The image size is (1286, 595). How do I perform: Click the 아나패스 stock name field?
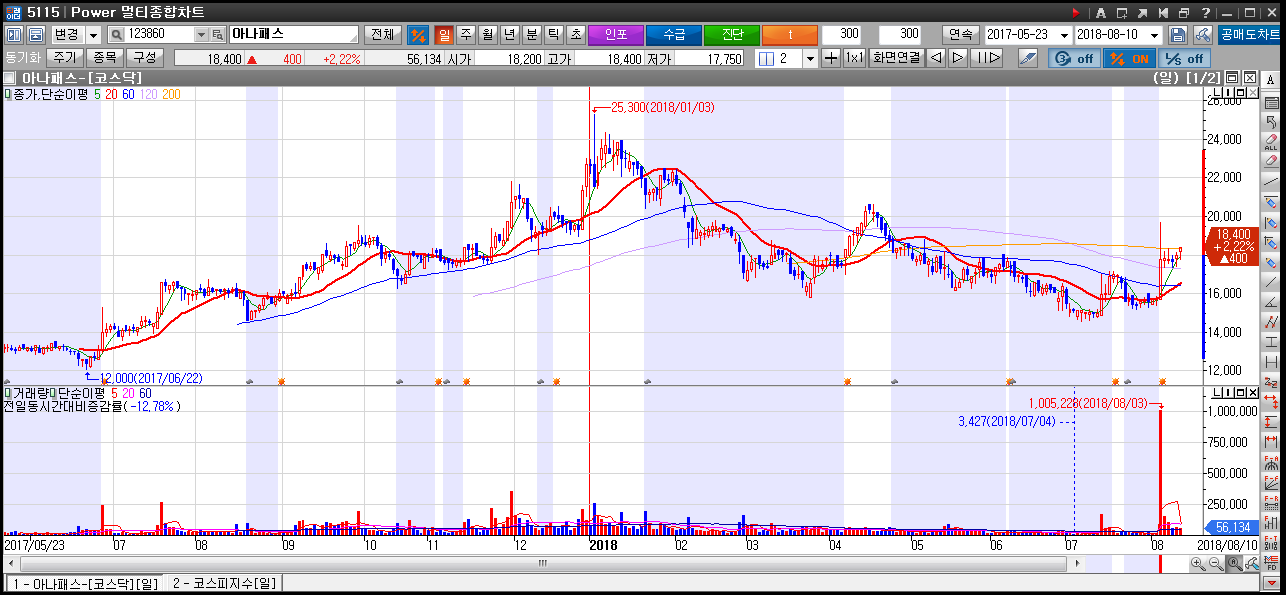(294, 34)
